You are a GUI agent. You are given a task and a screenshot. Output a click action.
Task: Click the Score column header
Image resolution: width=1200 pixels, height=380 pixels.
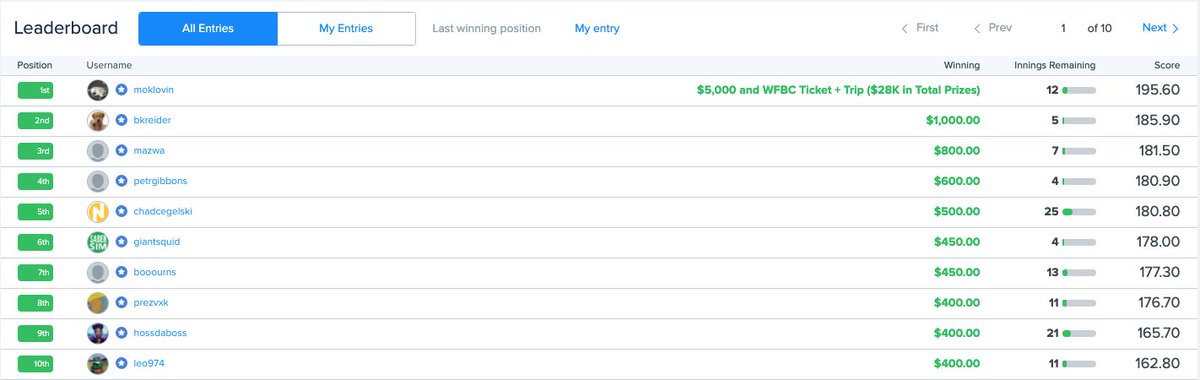(1167, 65)
